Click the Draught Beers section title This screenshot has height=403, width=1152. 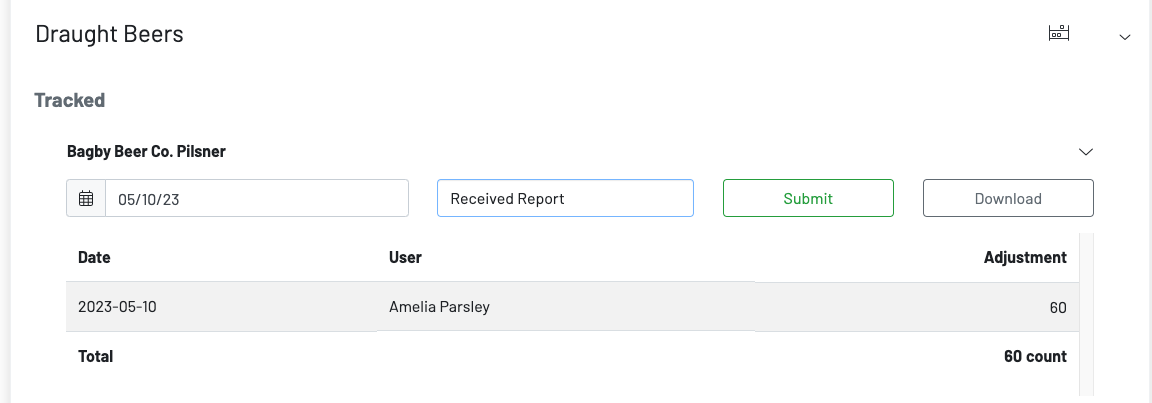pyautogui.click(x=109, y=34)
